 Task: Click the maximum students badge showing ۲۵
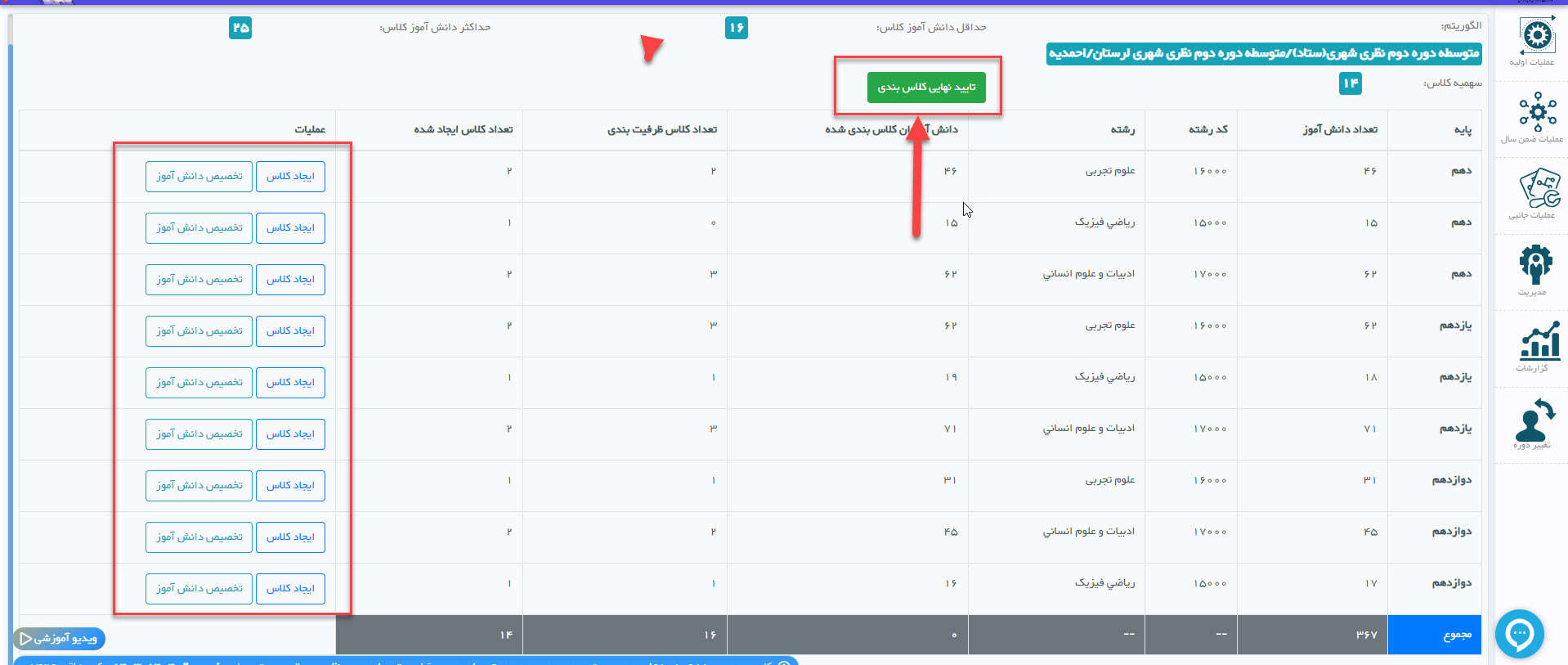[x=240, y=28]
